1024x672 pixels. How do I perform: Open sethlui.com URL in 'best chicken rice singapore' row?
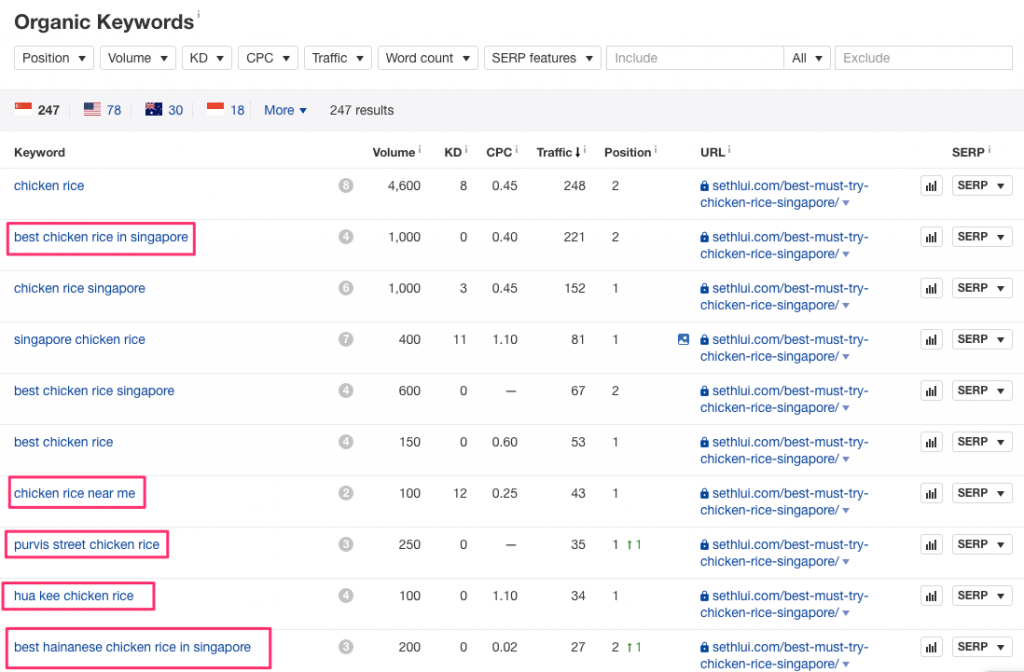click(x=784, y=399)
